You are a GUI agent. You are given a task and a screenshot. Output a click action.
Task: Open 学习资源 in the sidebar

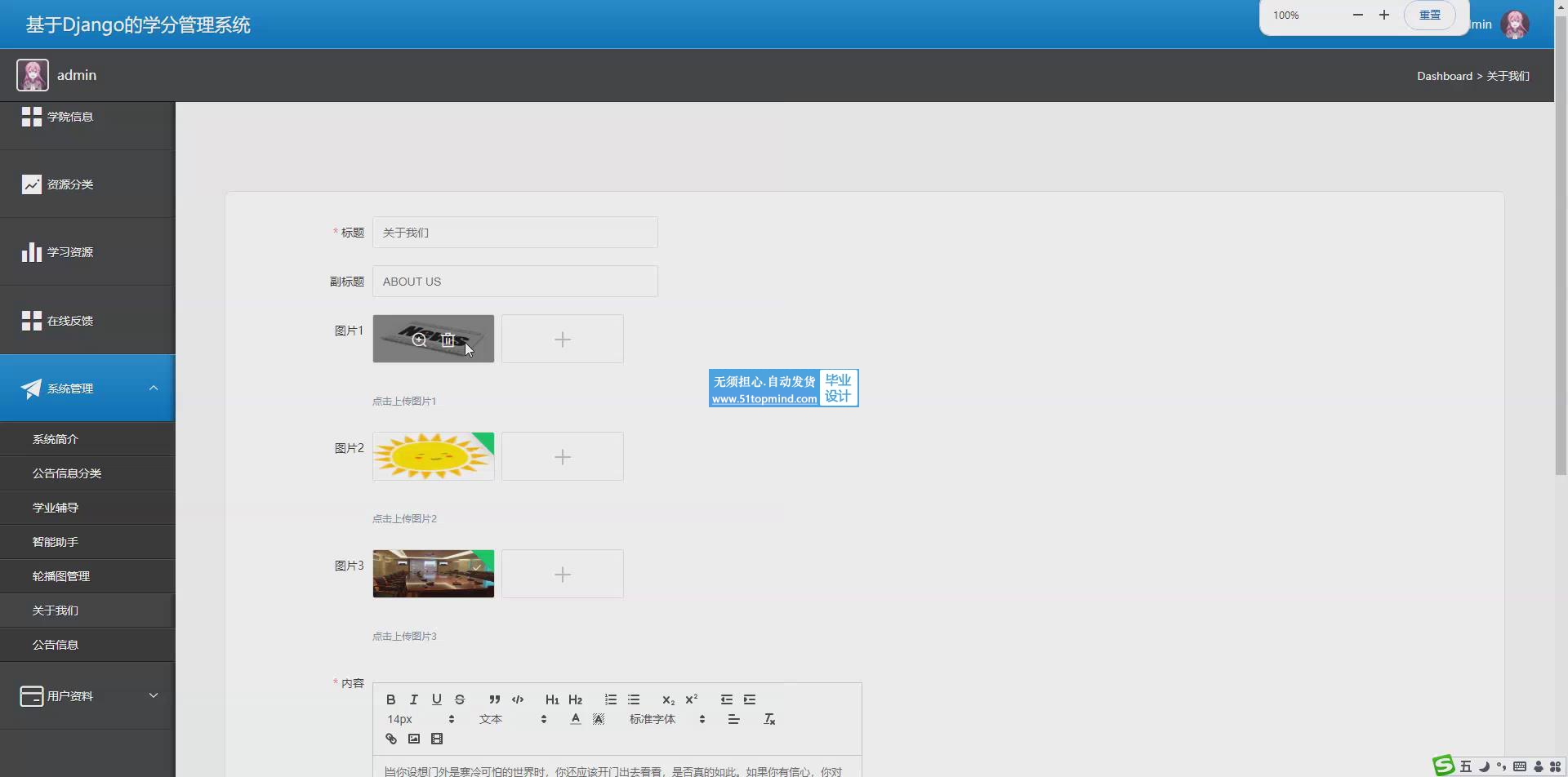(x=87, y=252)
